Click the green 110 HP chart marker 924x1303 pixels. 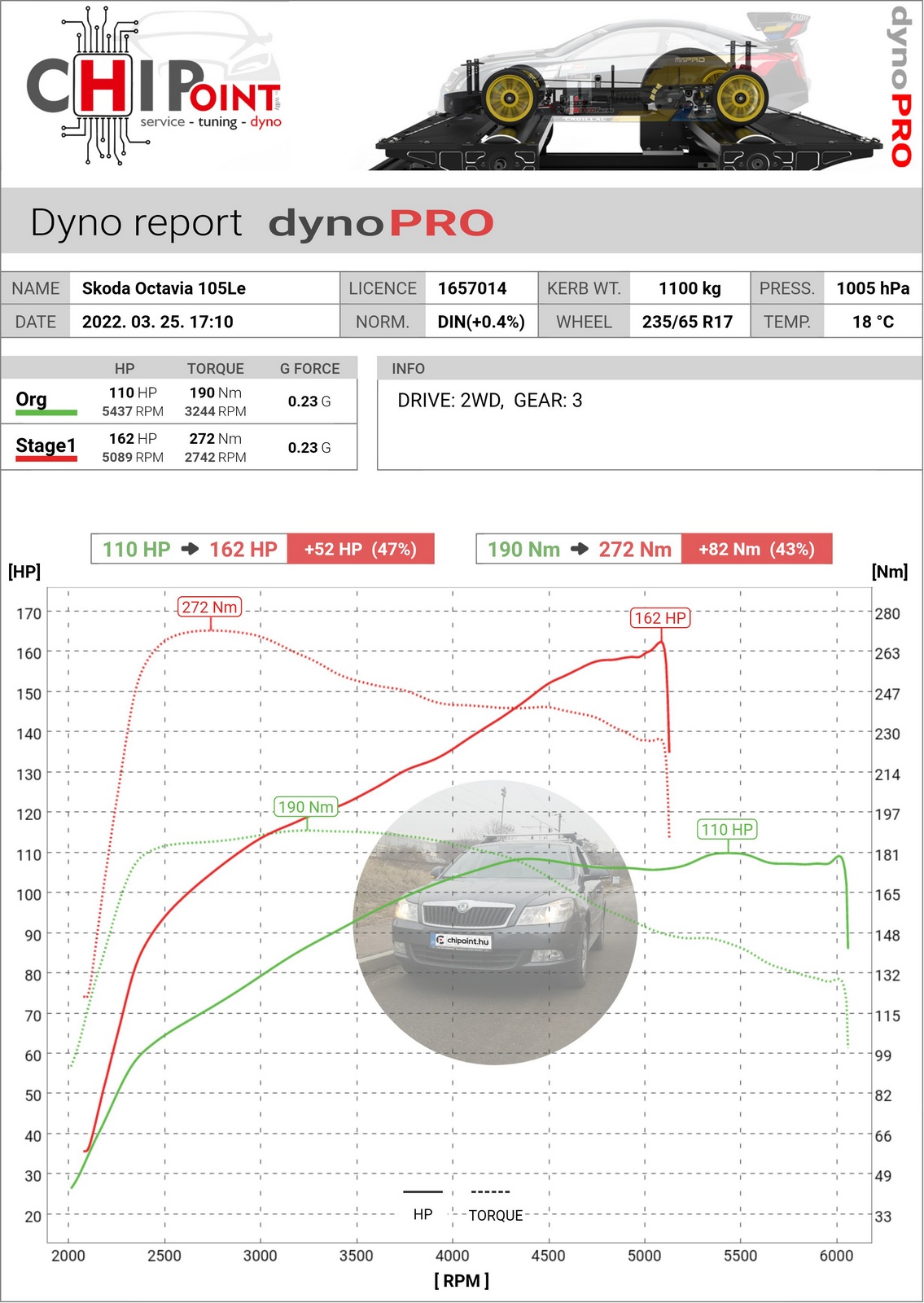(727, 829)
